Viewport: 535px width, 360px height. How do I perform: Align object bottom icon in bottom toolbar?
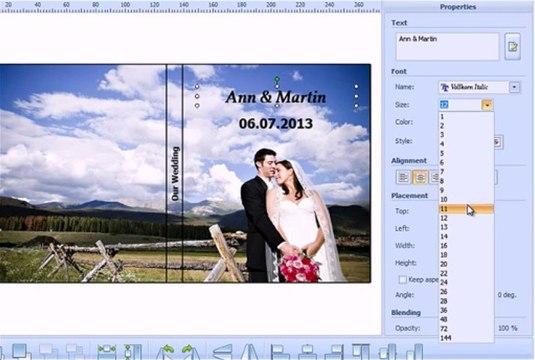tap(415, 352)
